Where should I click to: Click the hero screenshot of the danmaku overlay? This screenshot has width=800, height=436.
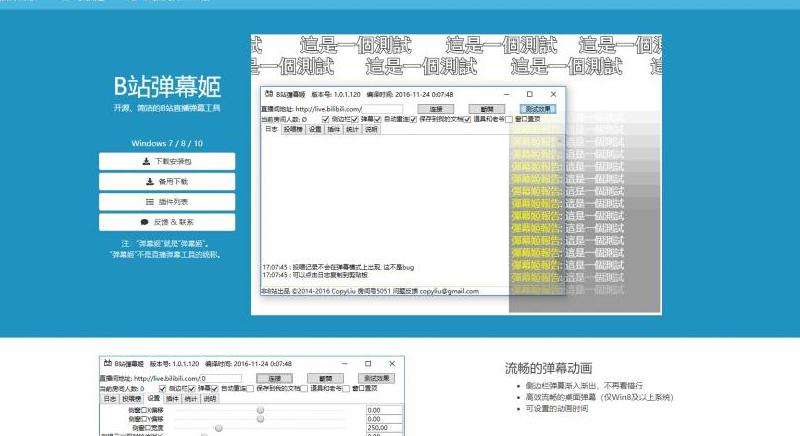click(456, 174)
